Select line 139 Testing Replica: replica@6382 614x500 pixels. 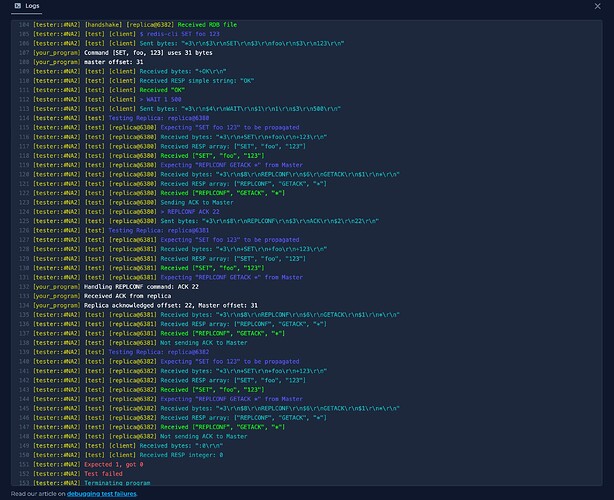[121, 352]
